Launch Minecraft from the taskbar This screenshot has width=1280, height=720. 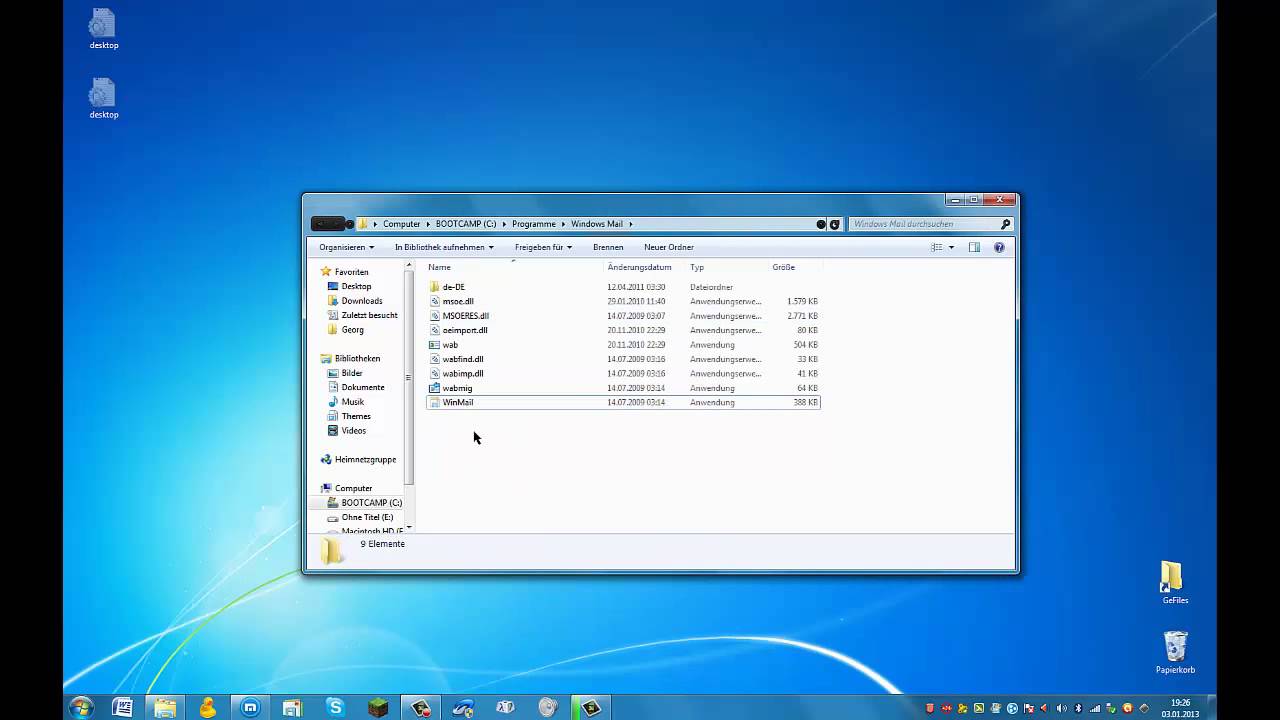377,707
